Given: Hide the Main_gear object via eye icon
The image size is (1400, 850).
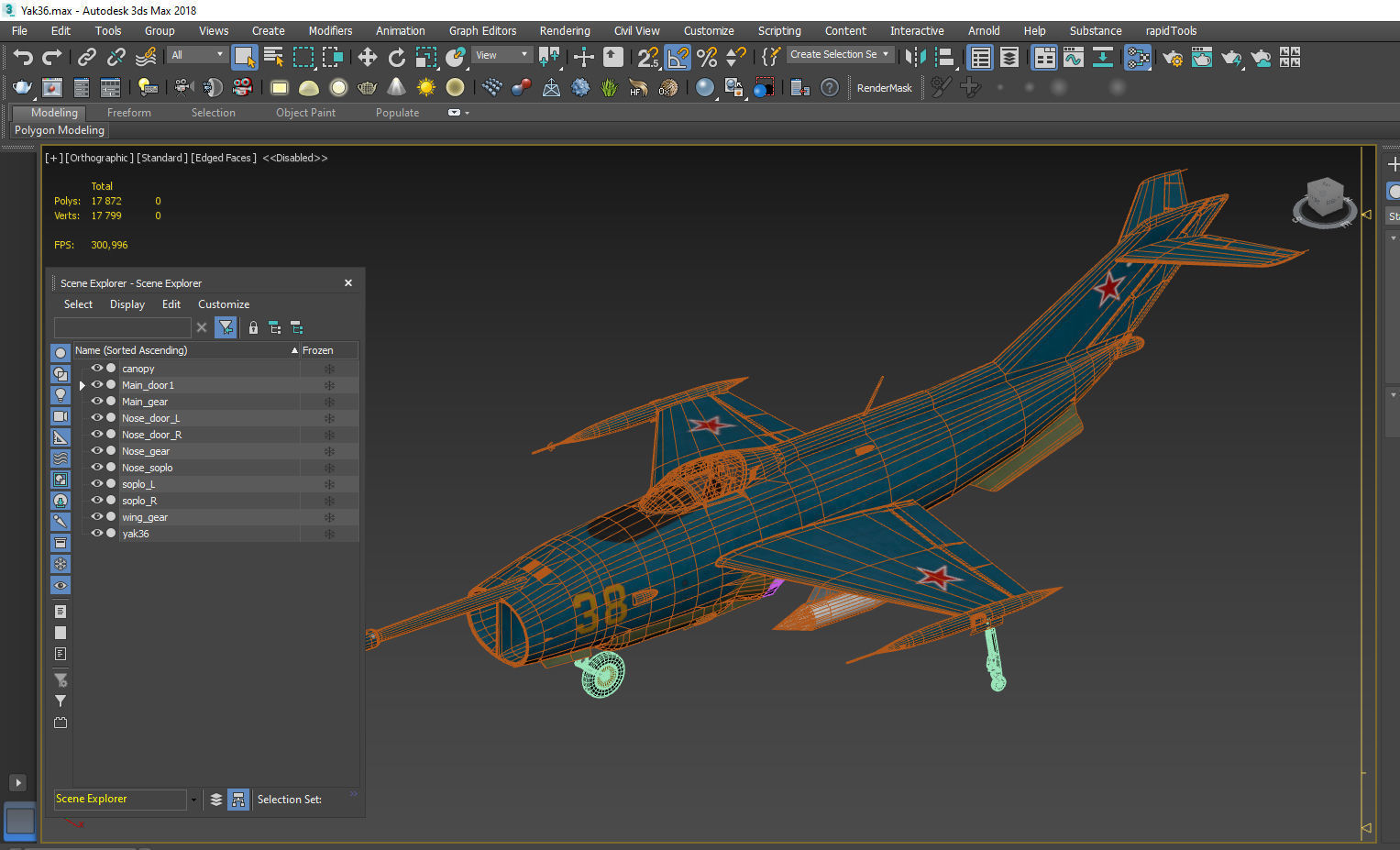Looking at the screenshot, I should coord(96,402).
